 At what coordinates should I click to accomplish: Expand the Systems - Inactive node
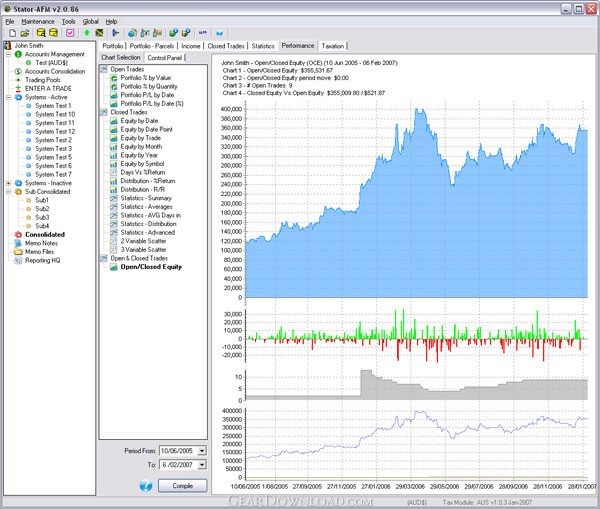(8, 183)
